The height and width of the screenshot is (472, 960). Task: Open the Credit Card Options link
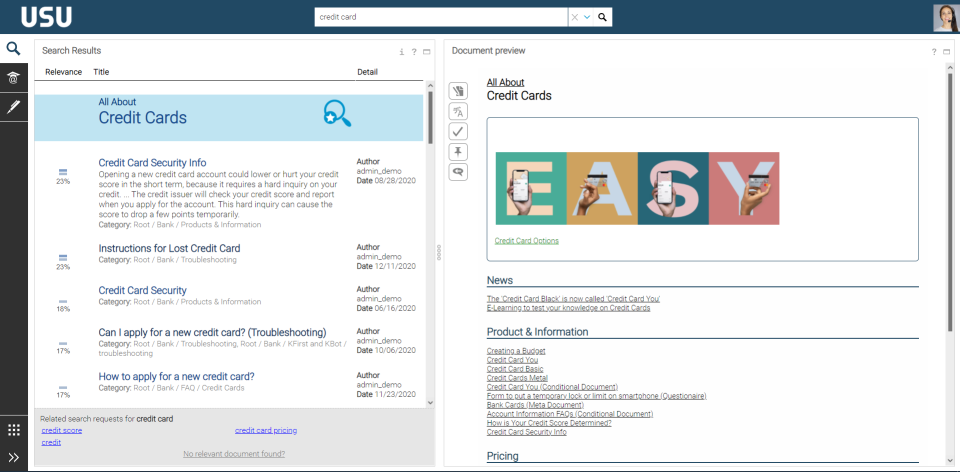coord(527,241)
